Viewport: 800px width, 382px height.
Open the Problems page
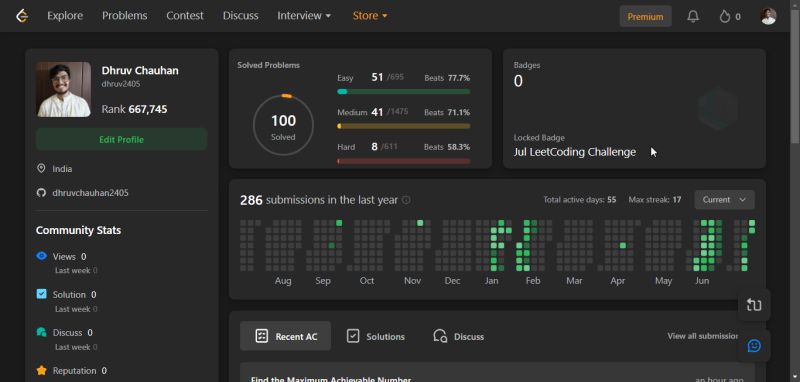tap(124, 16)
